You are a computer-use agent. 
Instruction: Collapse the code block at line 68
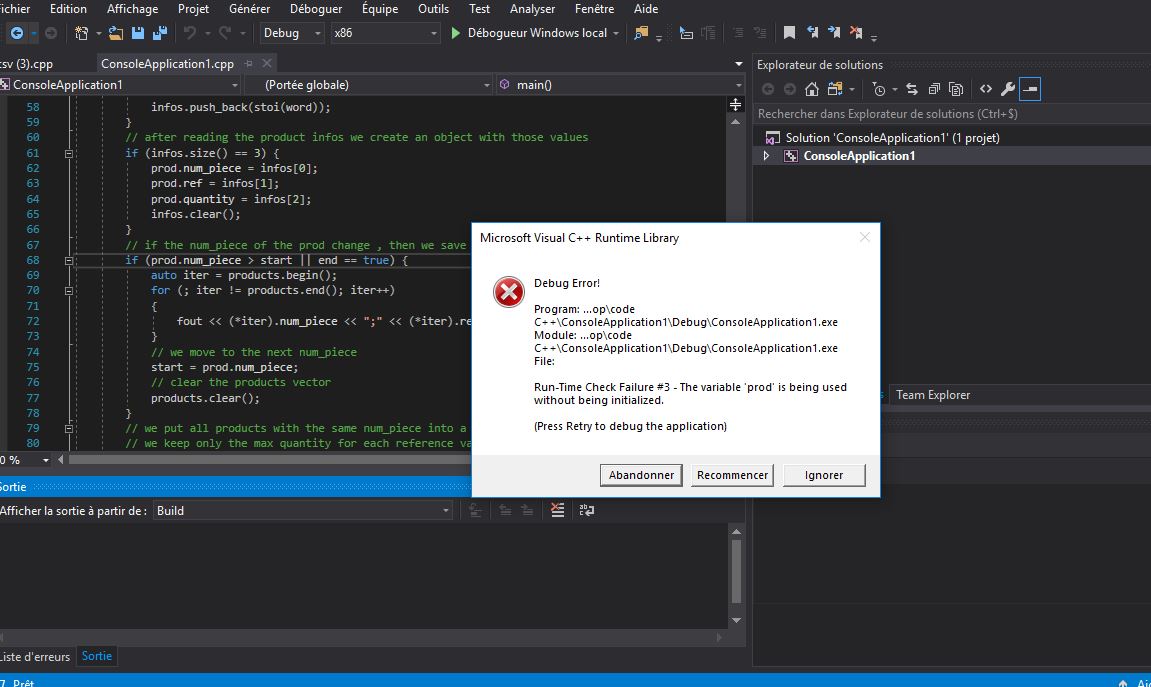pos(68,261)
